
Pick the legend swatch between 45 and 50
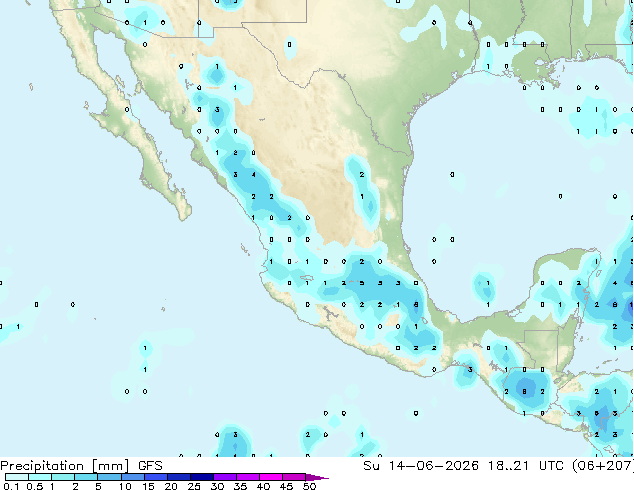294,477
